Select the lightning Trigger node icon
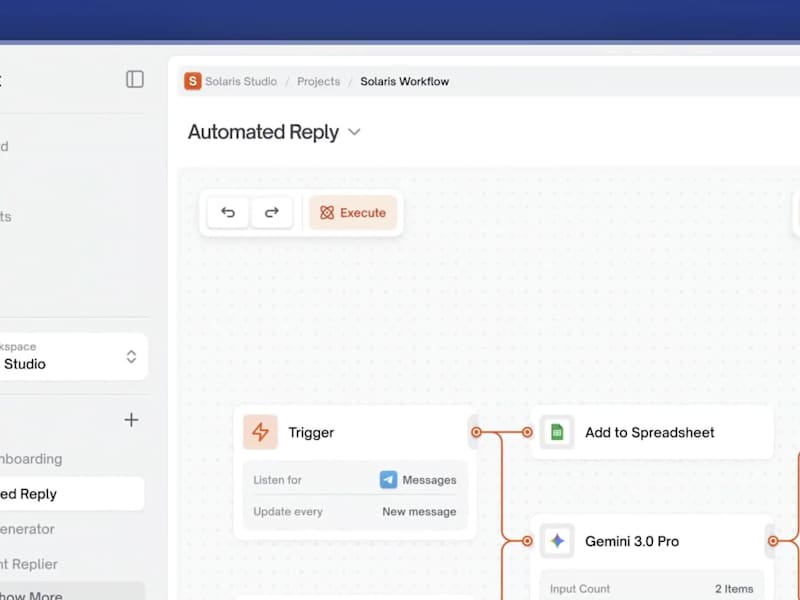 pos(261,432)
